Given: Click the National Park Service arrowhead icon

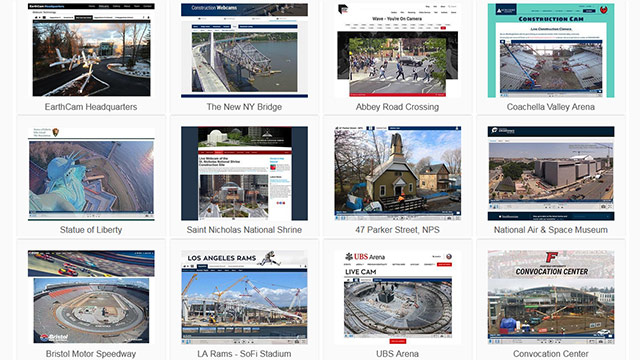Looking at the screenshot, I should coord(56,132).
